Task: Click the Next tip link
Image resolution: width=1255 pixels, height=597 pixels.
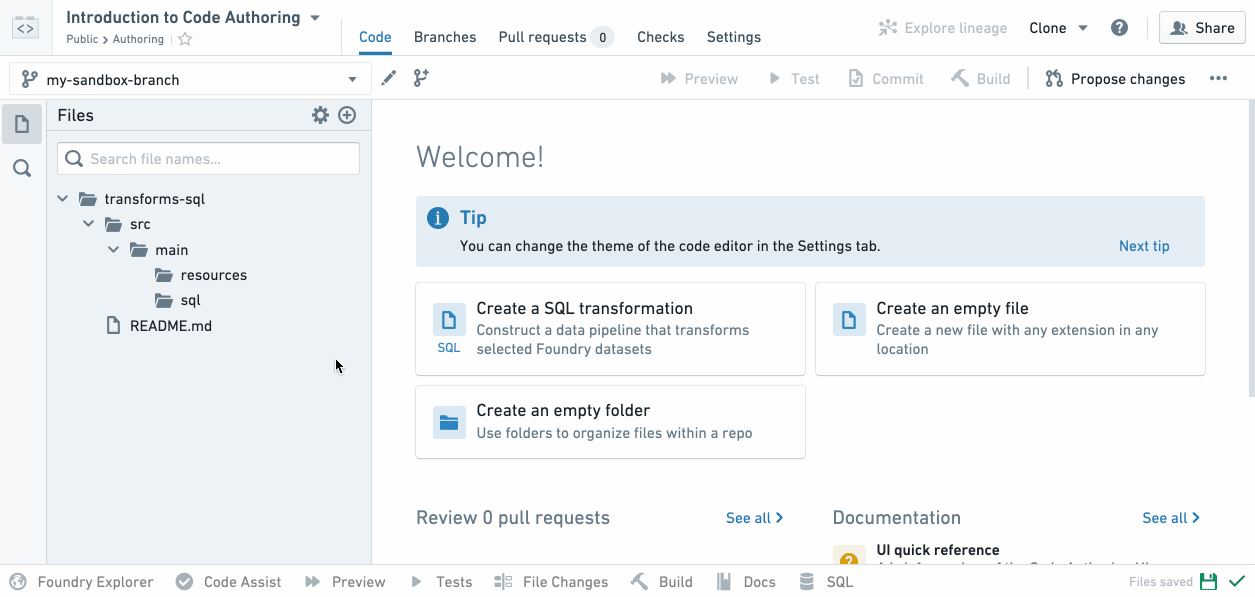Action: 1144,246
